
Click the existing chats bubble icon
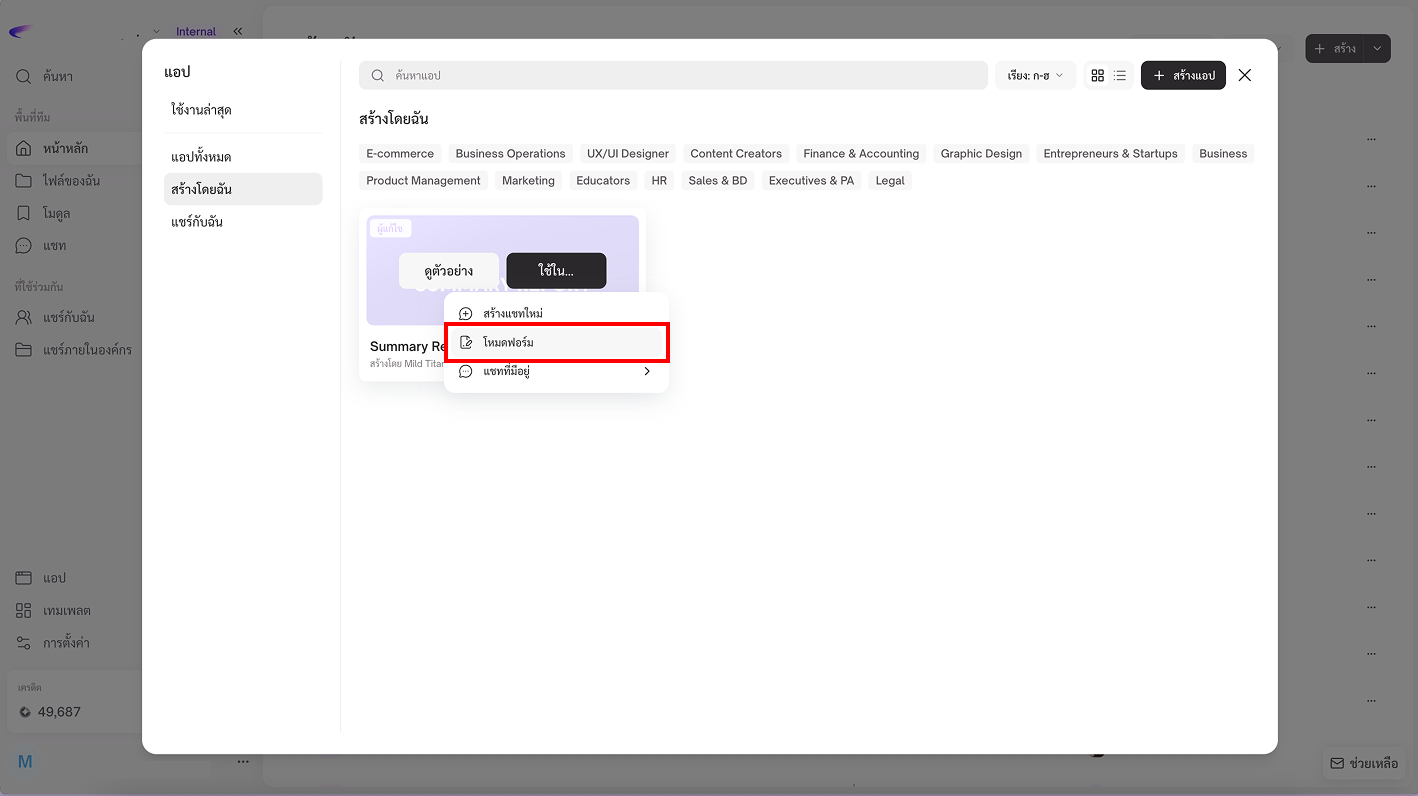(465, 372)
